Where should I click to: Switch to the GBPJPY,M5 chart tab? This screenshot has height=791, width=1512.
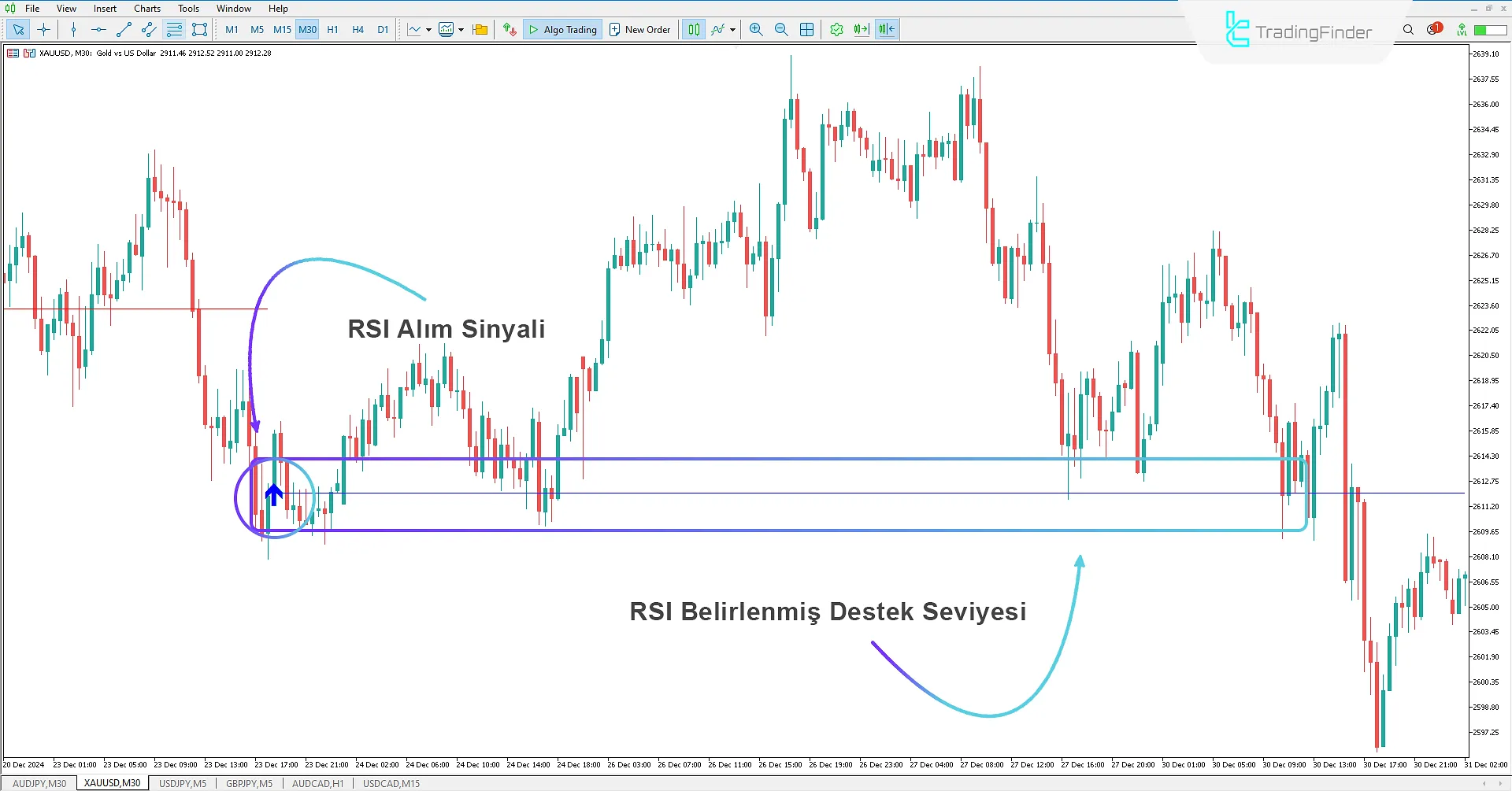[x=250, y=782]
